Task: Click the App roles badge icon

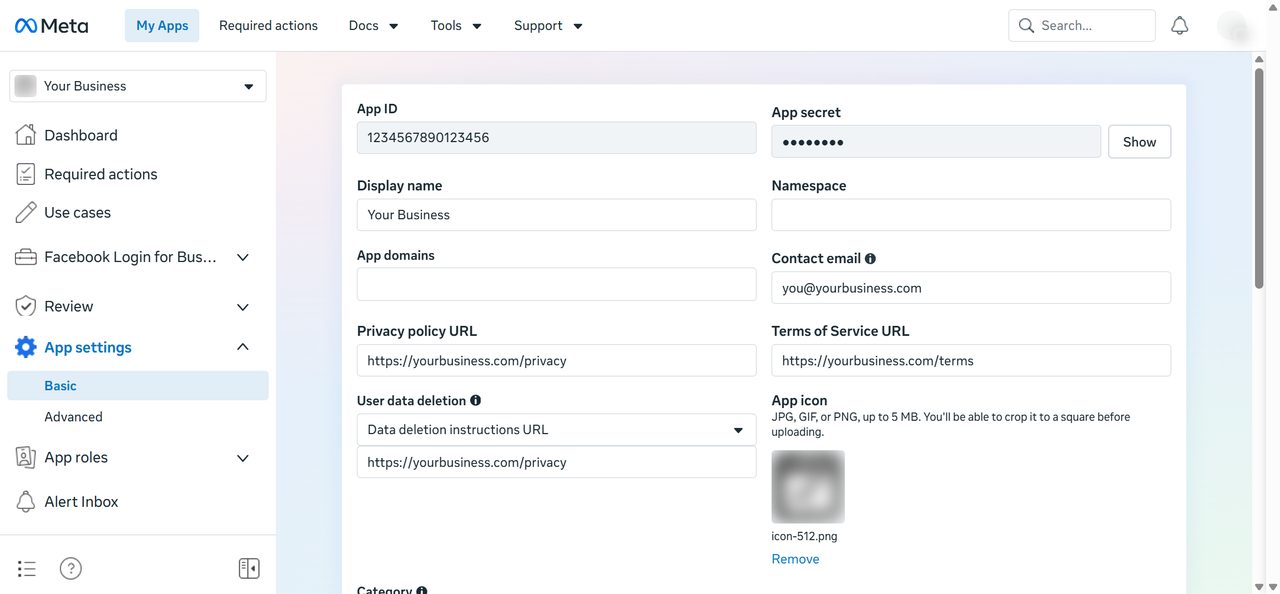Action: 26,457
